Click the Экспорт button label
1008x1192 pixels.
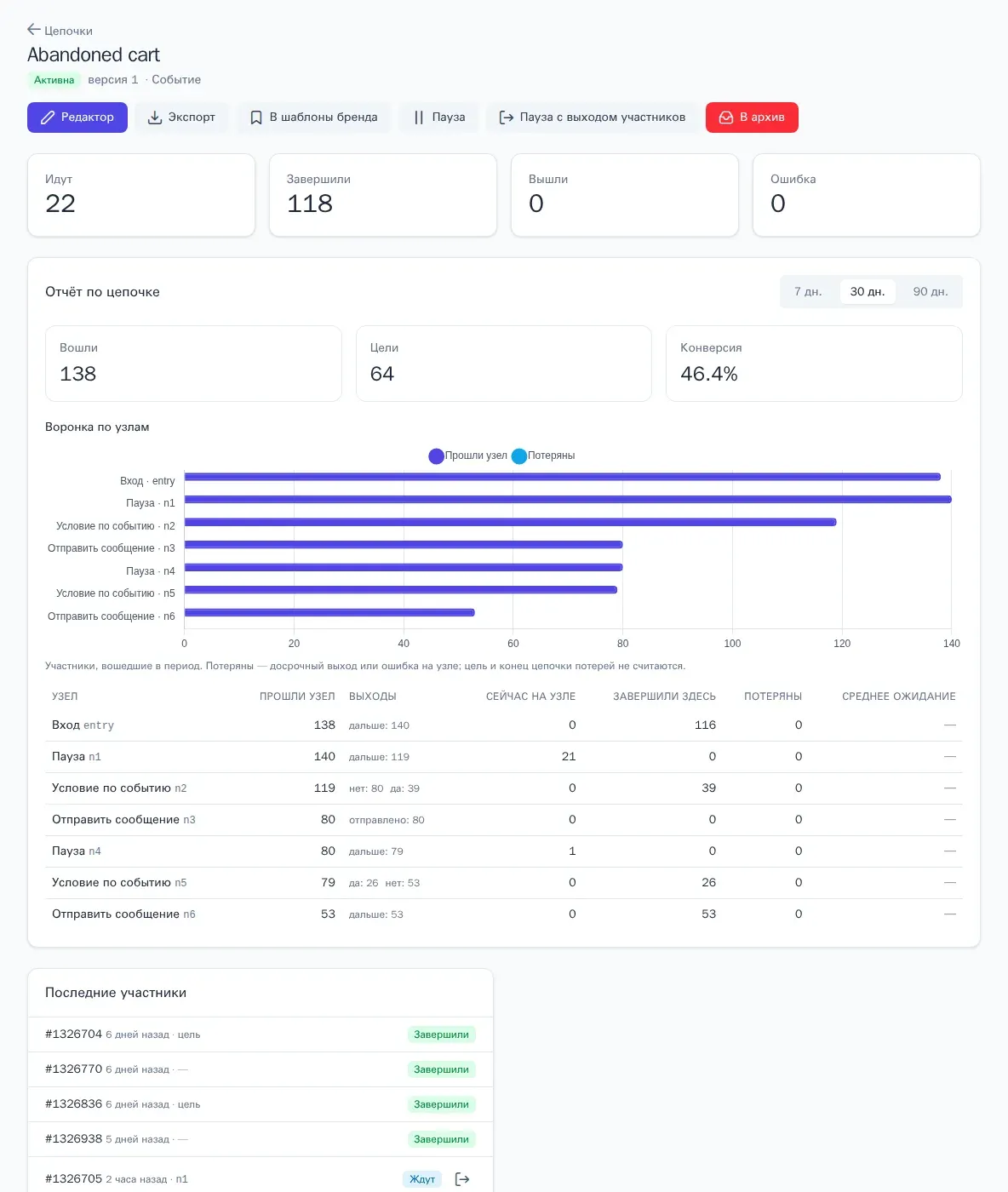192,117
